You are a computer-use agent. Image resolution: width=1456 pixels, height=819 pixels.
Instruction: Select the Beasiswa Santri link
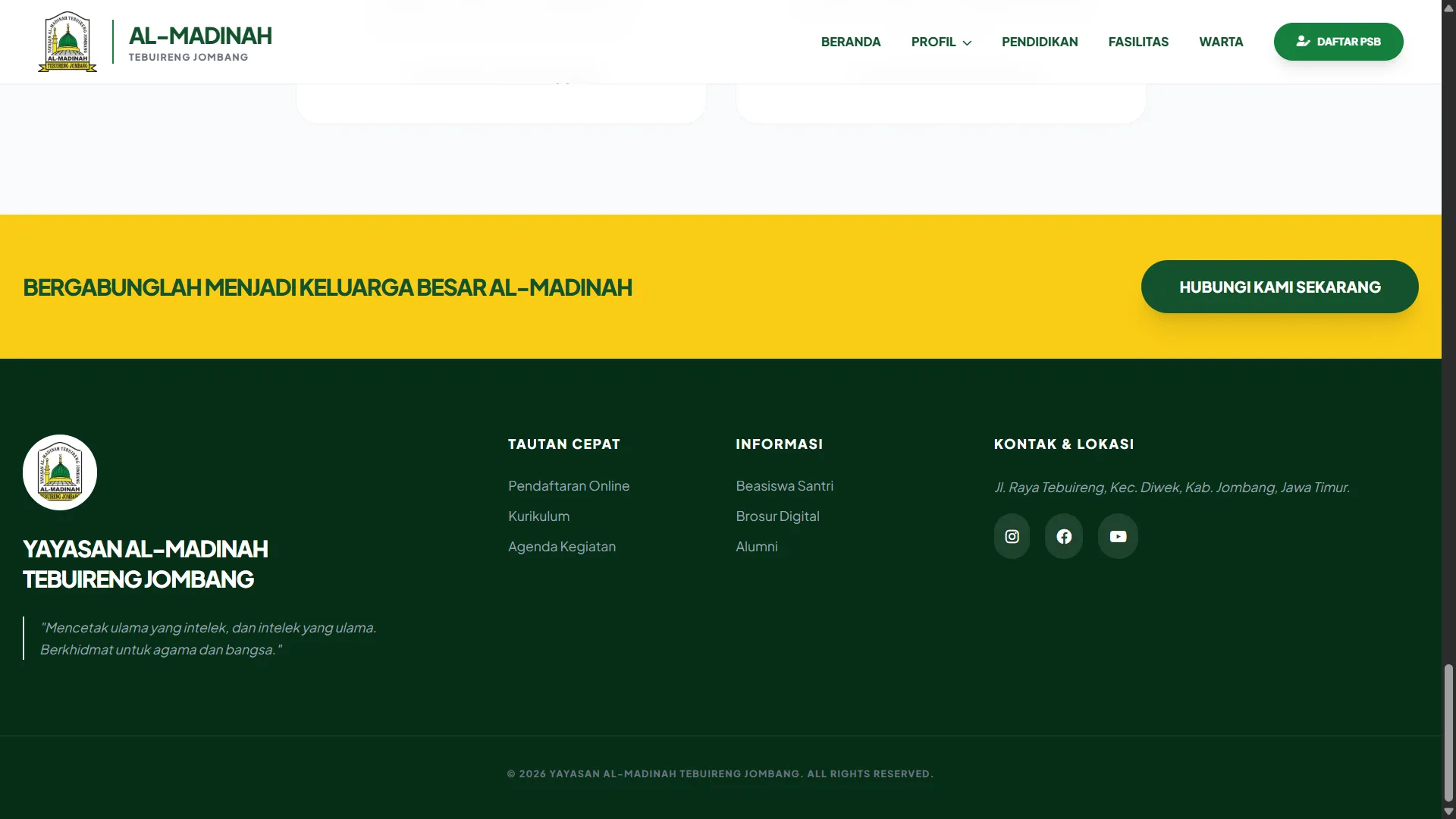784,485
